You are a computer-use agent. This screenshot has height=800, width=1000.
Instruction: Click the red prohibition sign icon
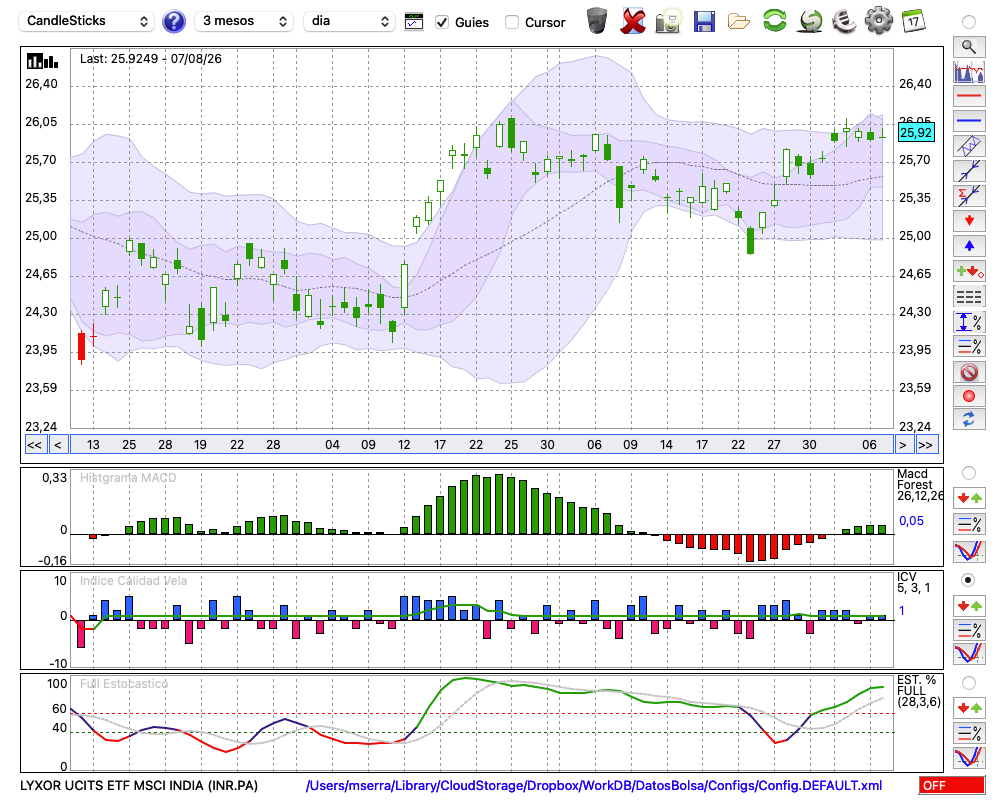(x=969, y=372)
